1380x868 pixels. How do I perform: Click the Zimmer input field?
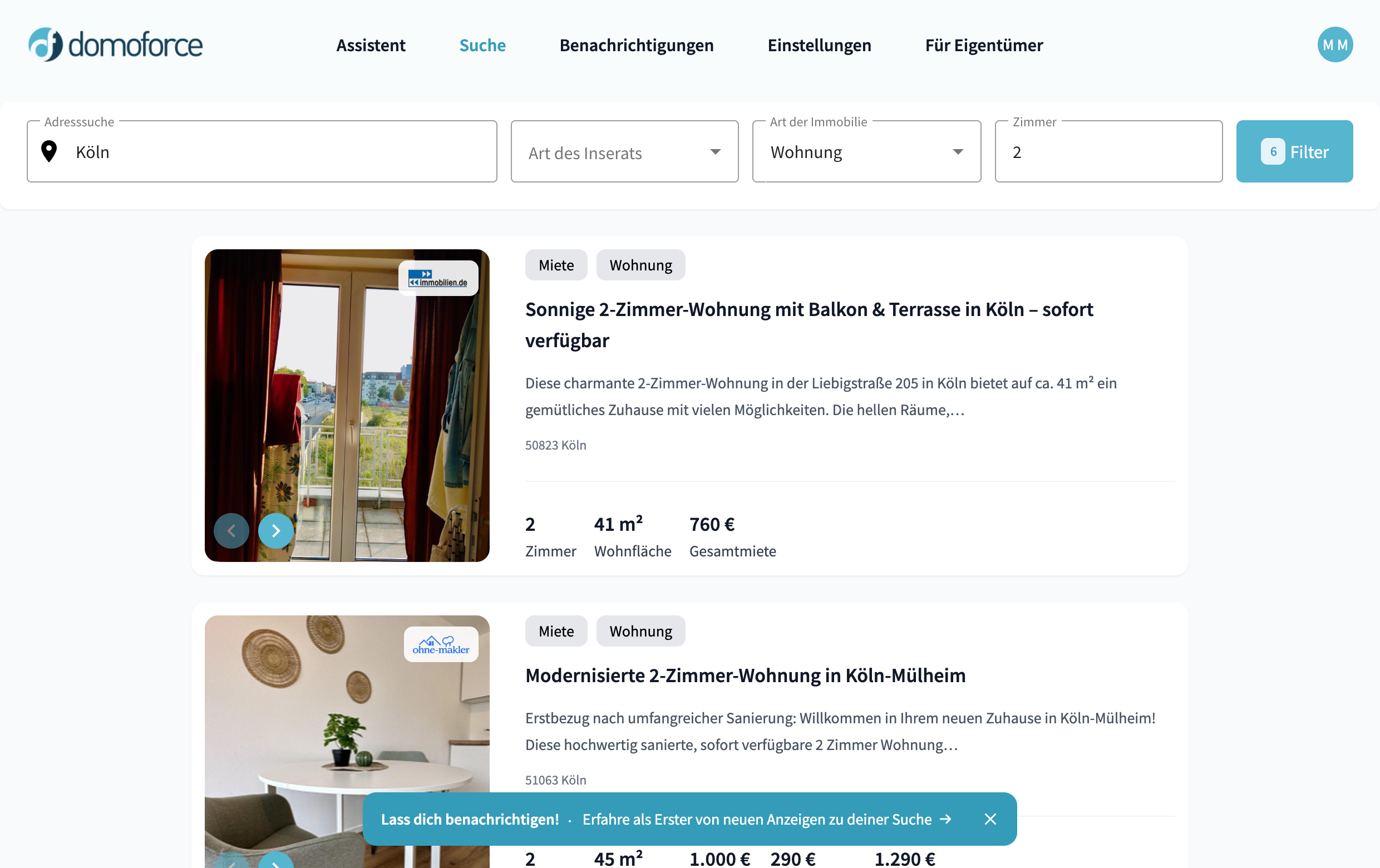[x=1108, y=152]
